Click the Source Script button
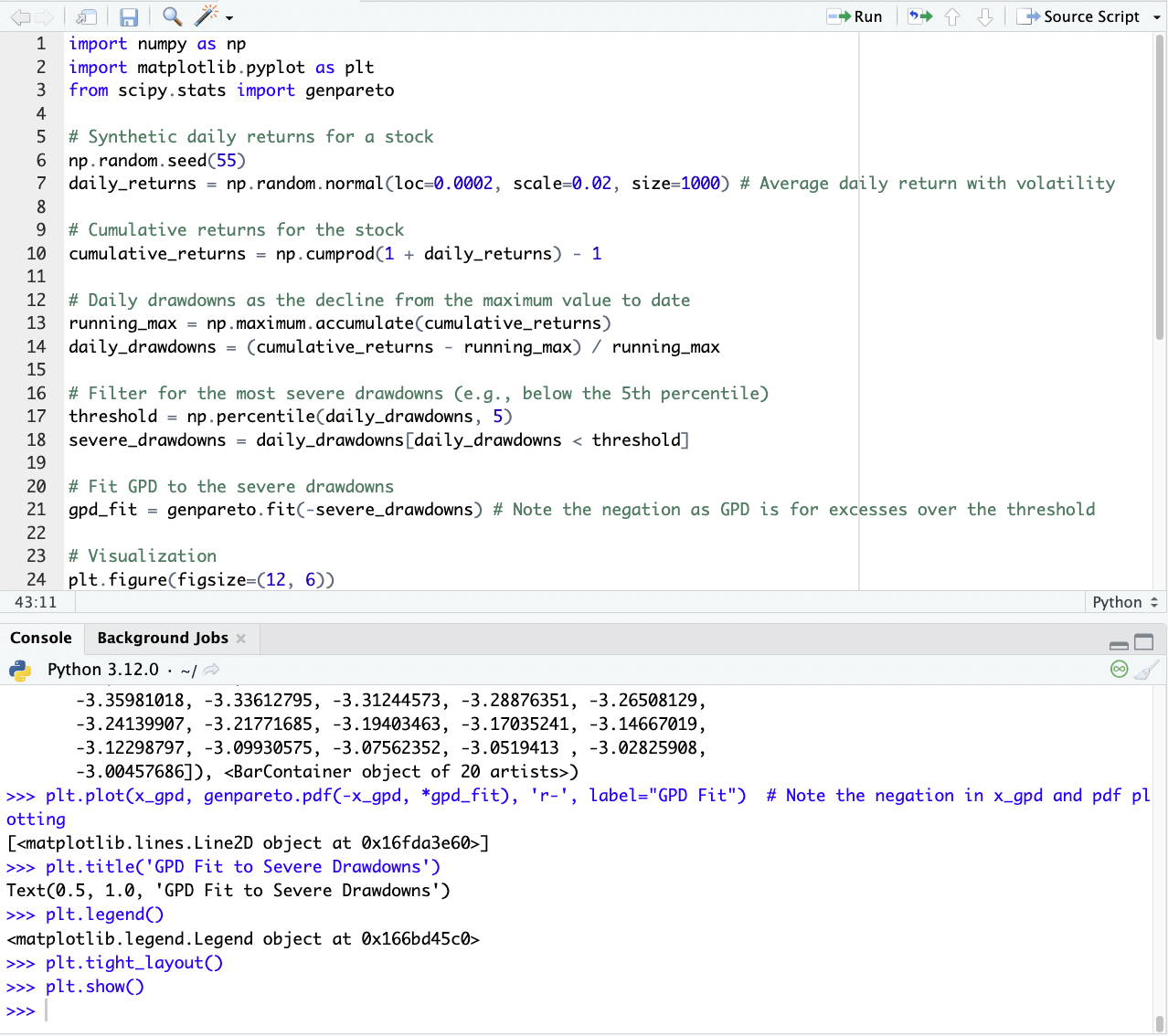Screen dimensions: 1168x1036 [1078, 16]
